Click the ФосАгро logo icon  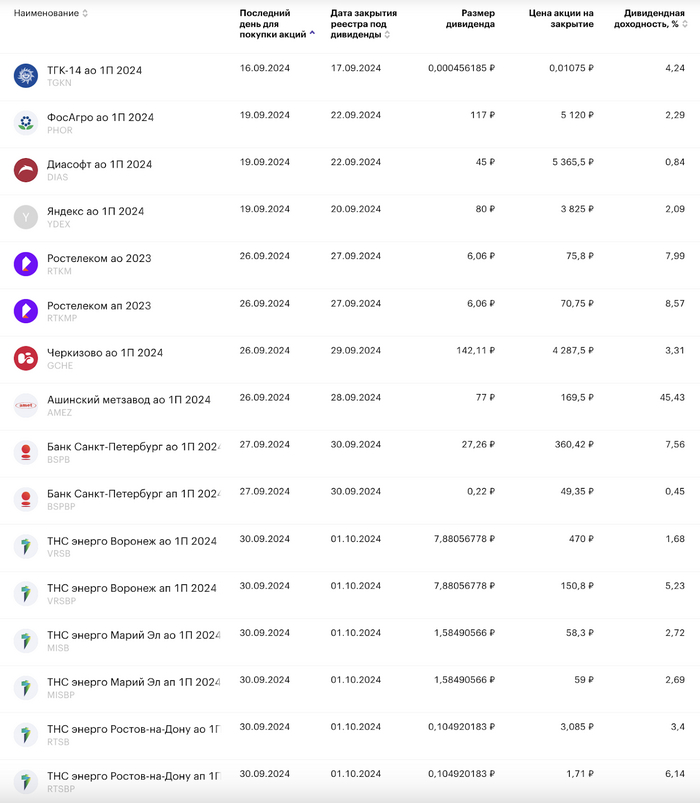coord(25,122)
